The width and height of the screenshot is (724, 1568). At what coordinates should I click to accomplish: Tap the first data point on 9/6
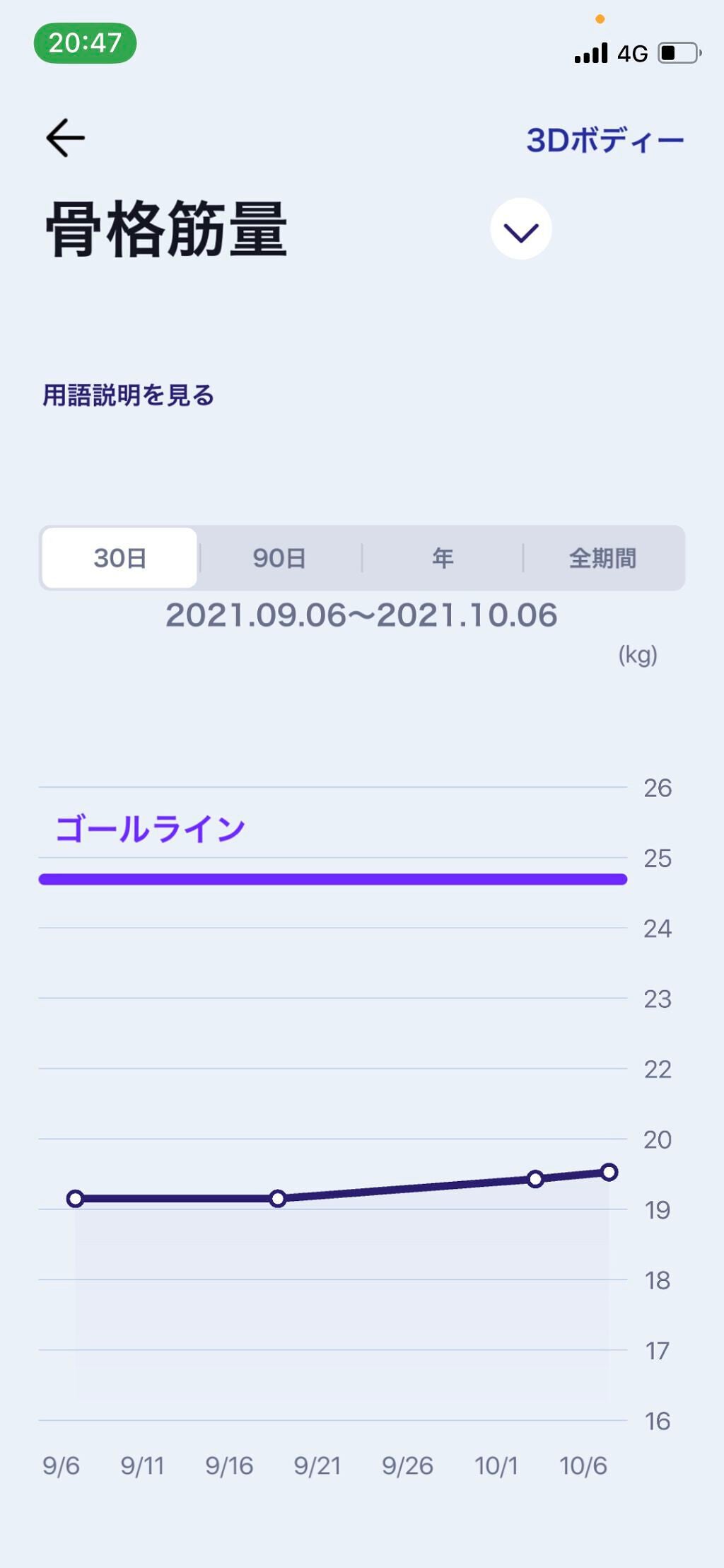(76, 1198)
